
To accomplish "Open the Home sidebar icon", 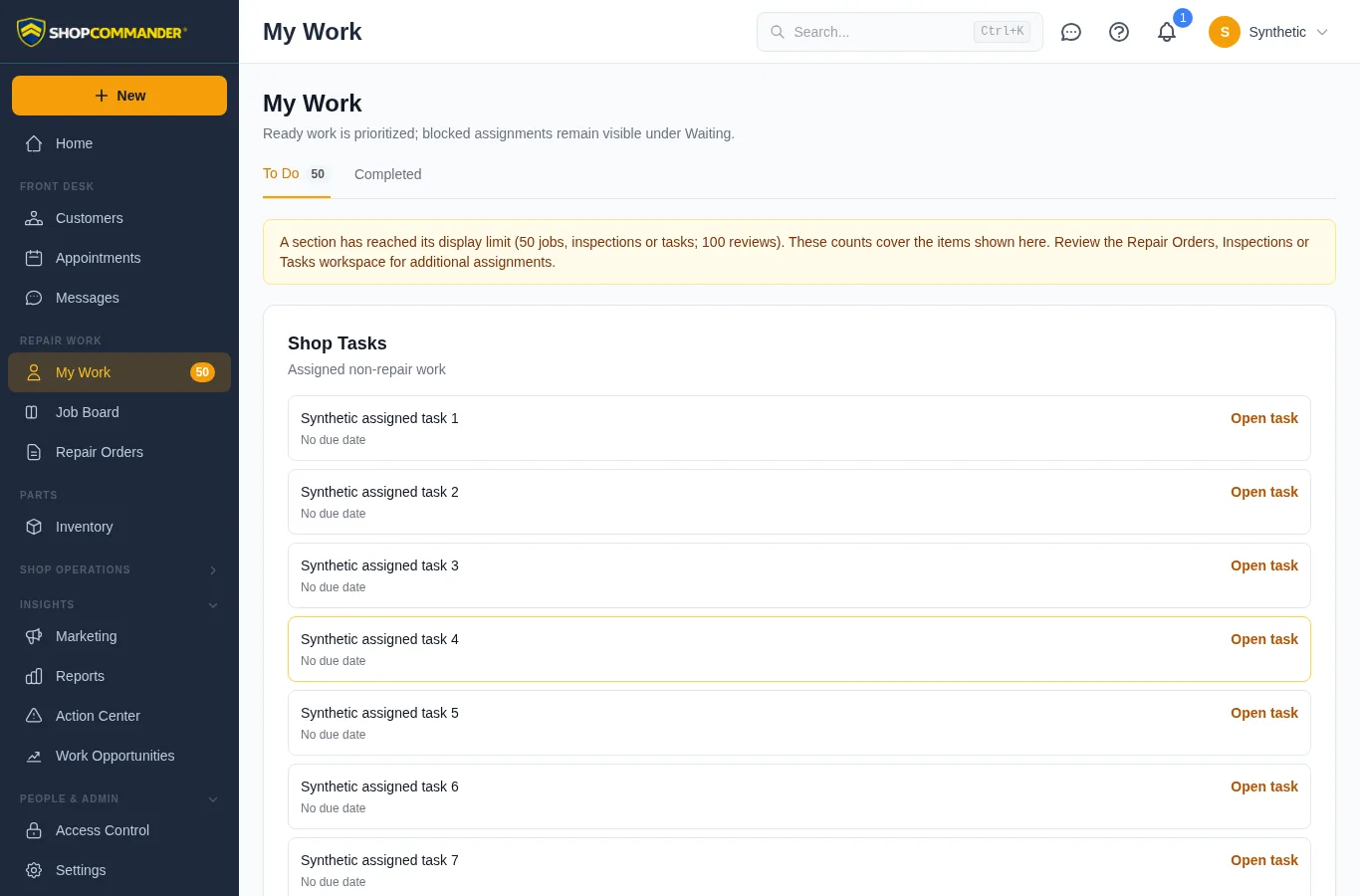I will 34,143.
